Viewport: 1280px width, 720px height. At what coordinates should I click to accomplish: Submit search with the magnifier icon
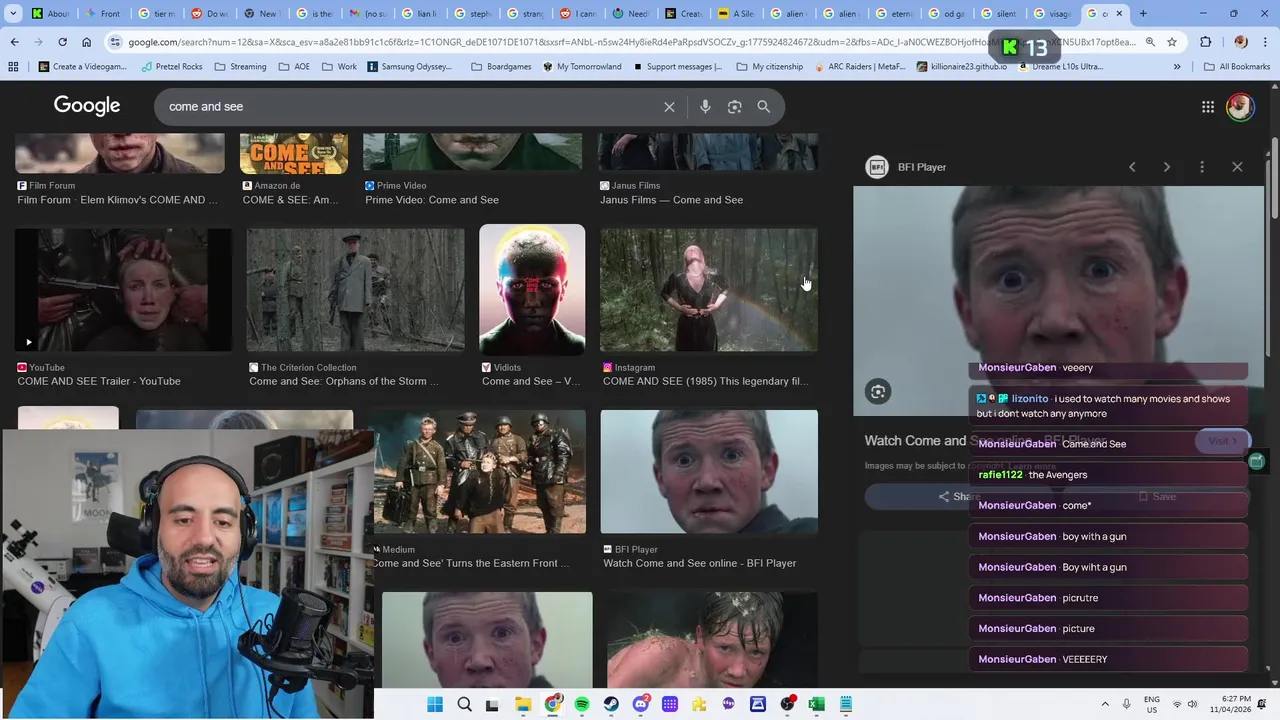click(x=764, y=107)
